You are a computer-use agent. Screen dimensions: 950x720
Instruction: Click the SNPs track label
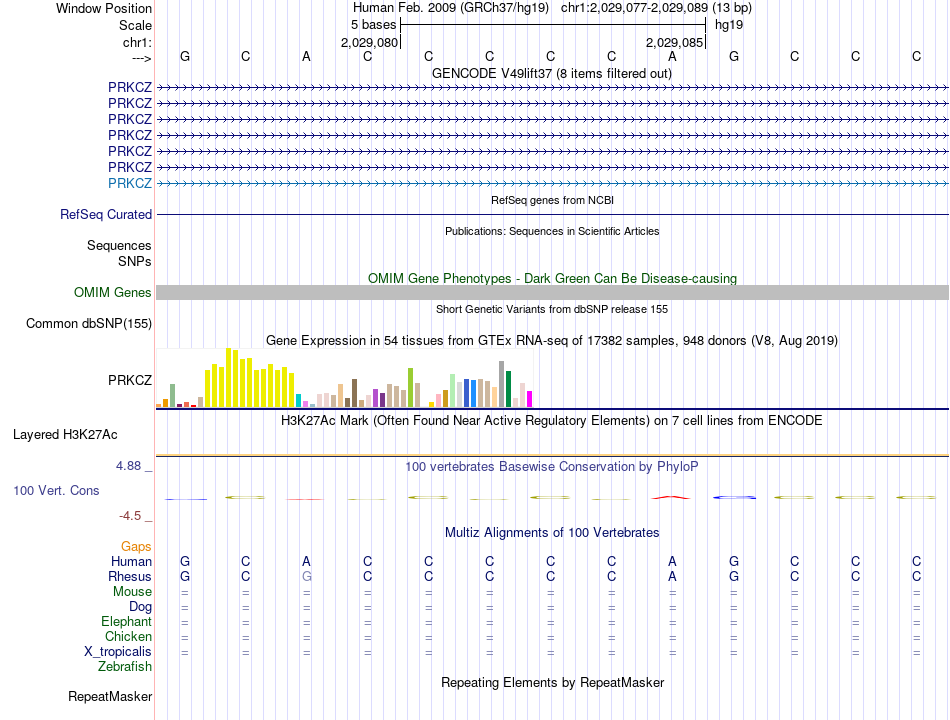click(x=135, y=261)
